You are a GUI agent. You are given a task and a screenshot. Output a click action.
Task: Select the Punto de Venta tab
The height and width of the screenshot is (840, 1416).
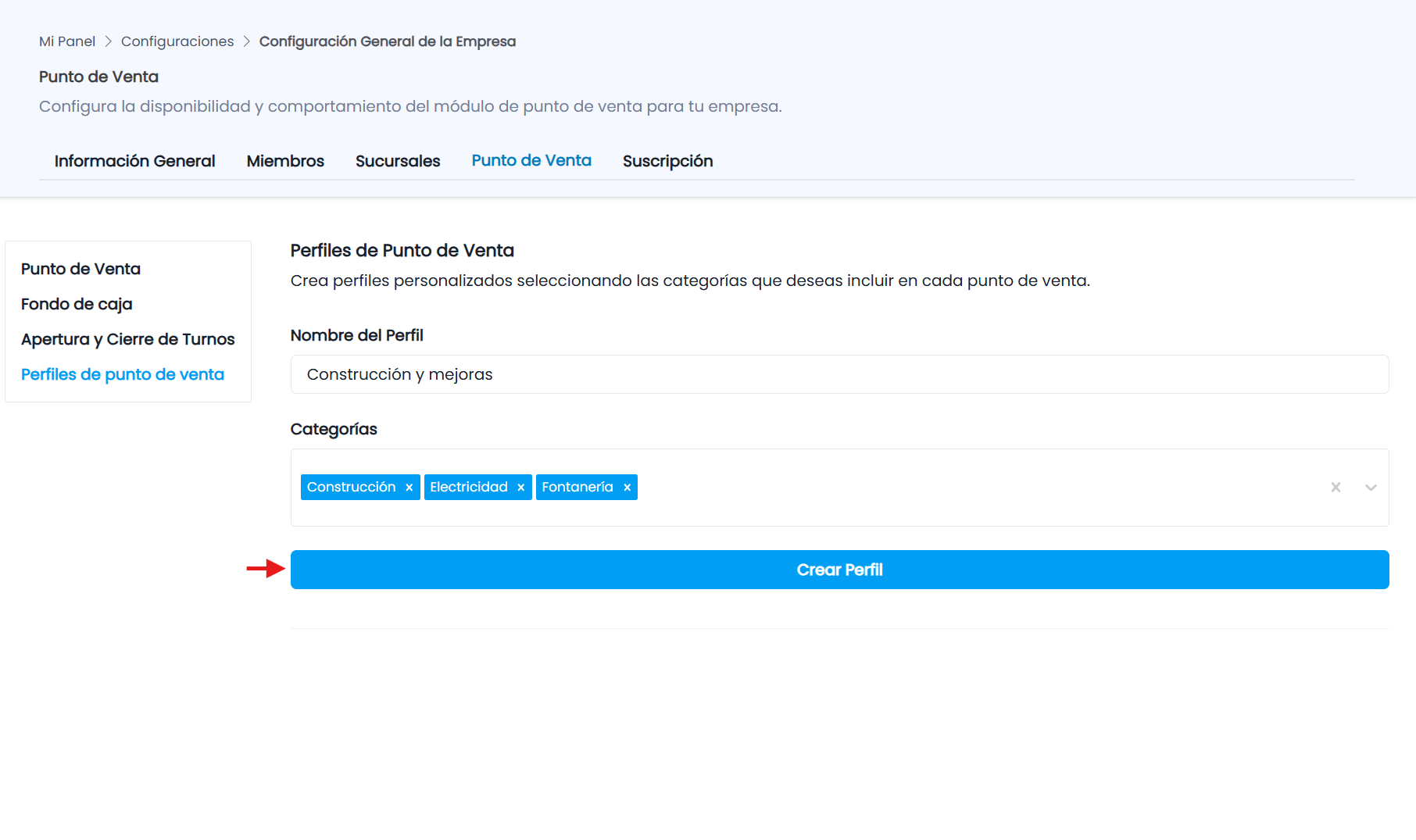531,160
